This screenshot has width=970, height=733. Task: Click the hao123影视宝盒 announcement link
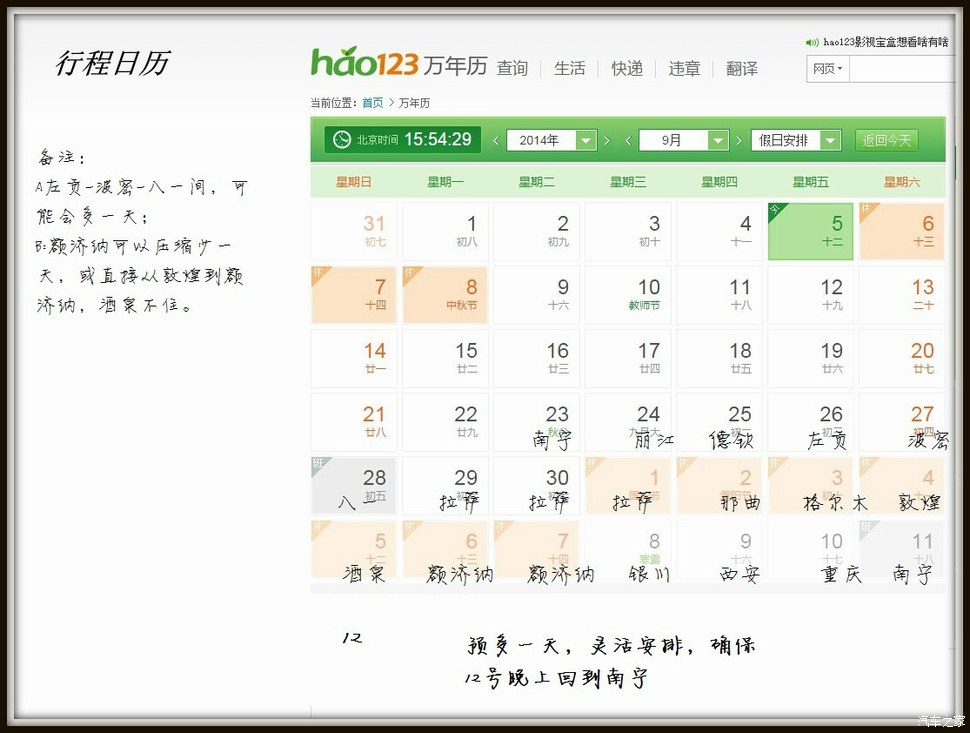885,42
